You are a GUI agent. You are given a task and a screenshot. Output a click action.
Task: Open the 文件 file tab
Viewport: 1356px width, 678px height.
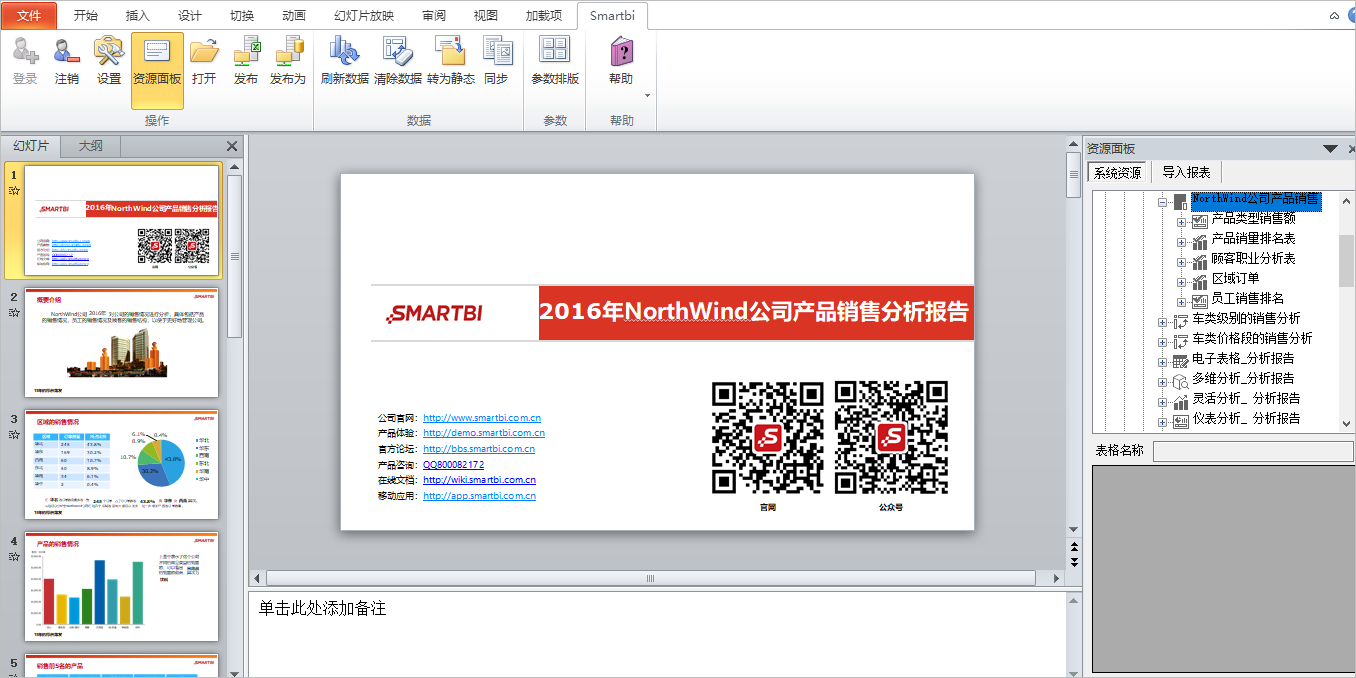point(29,16)
